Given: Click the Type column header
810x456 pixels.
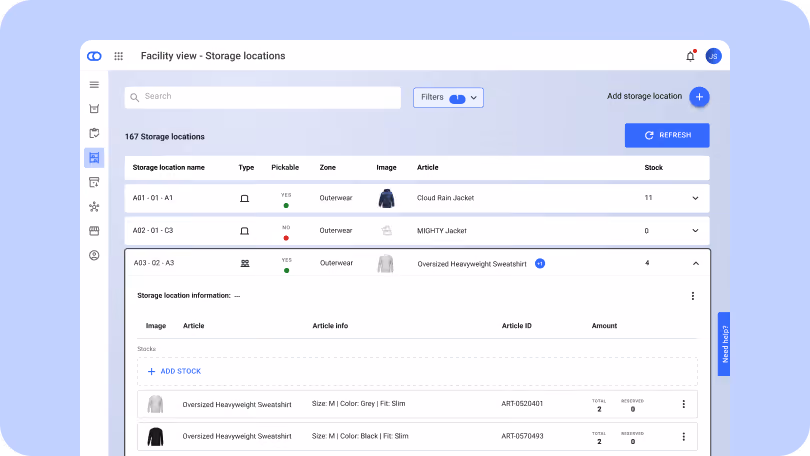Looking at the screenshot, I should (x=246, y=167).
